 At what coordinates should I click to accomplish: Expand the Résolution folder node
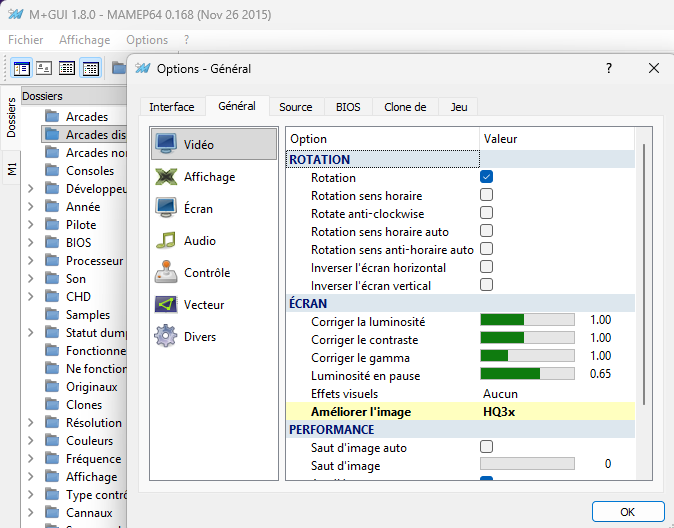(x=30, y=423)
